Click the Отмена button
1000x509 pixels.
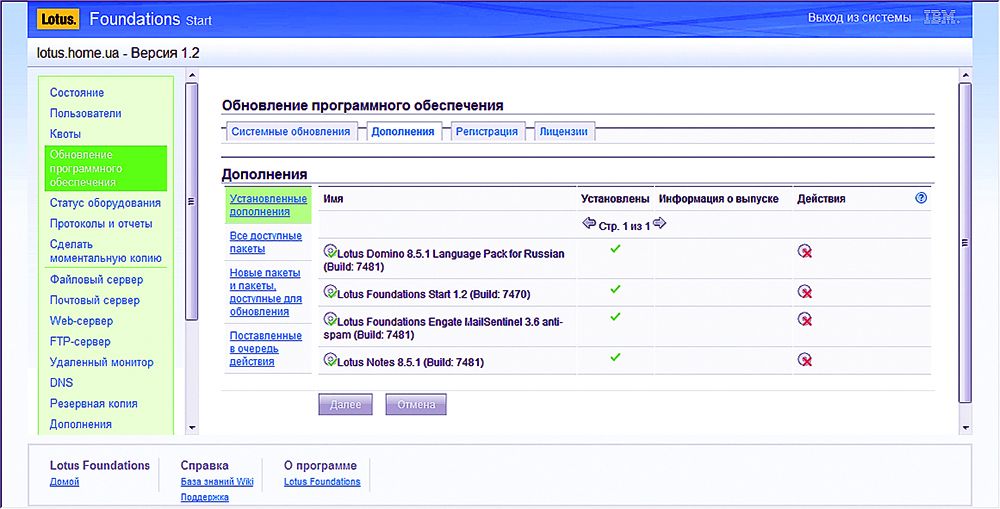click(x=416, y=404)
